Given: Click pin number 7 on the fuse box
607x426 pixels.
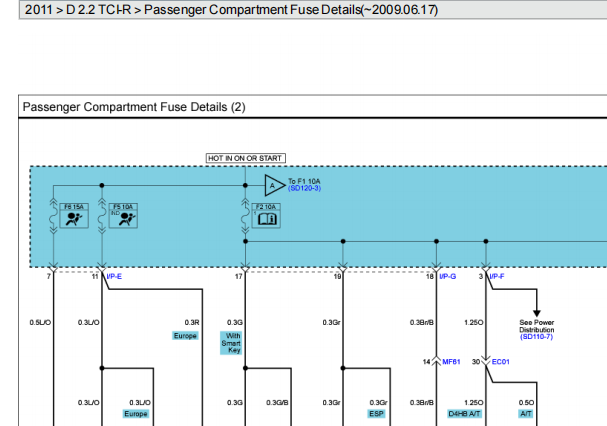Looking at the screenshot, I should click(49, 277).
